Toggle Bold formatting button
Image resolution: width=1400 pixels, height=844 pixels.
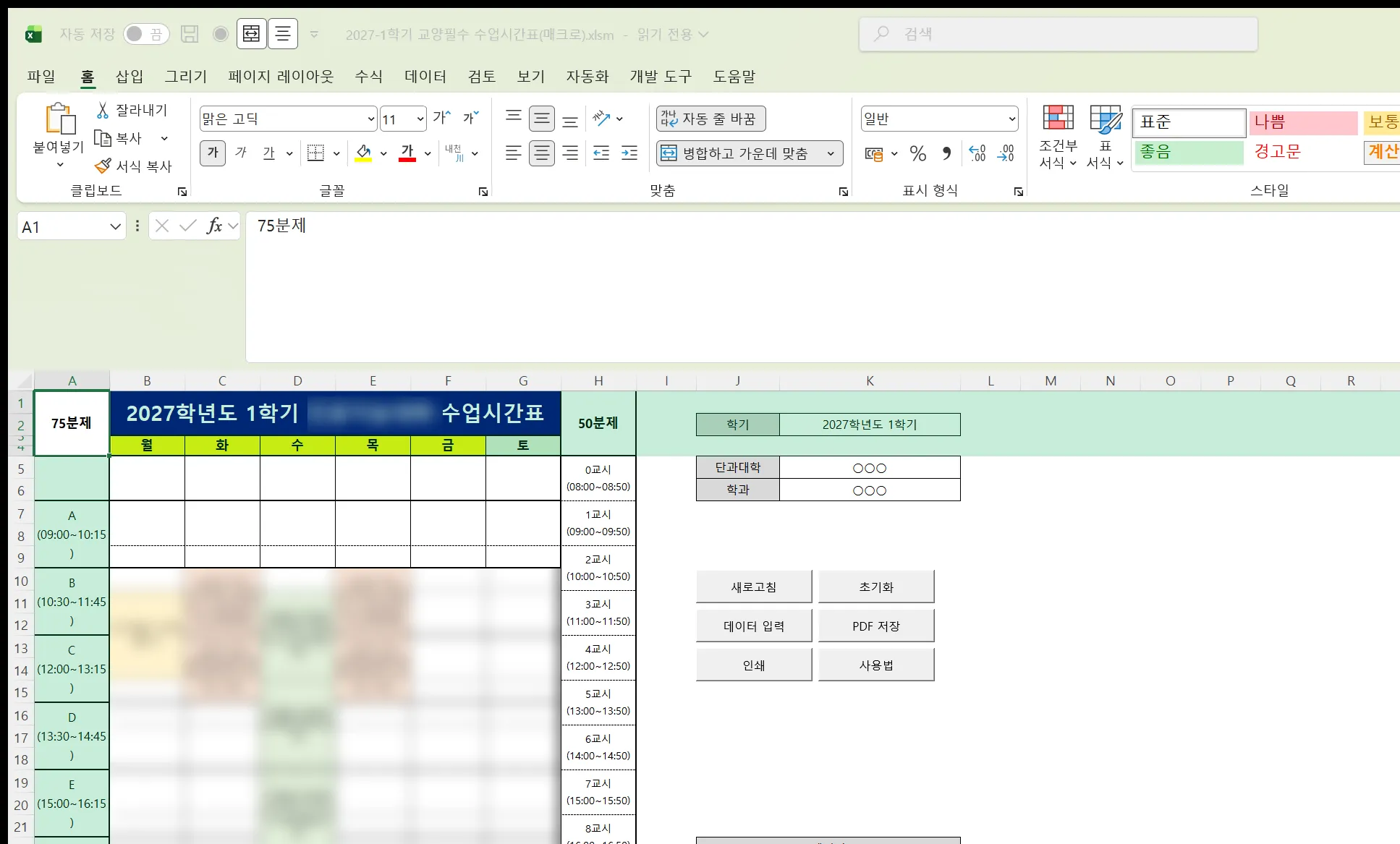tap(213, 153)
